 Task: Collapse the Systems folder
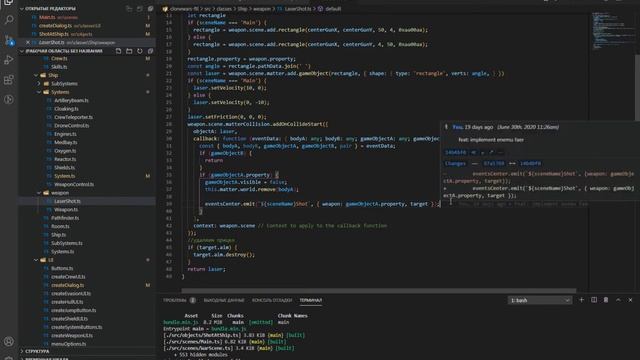39,92
